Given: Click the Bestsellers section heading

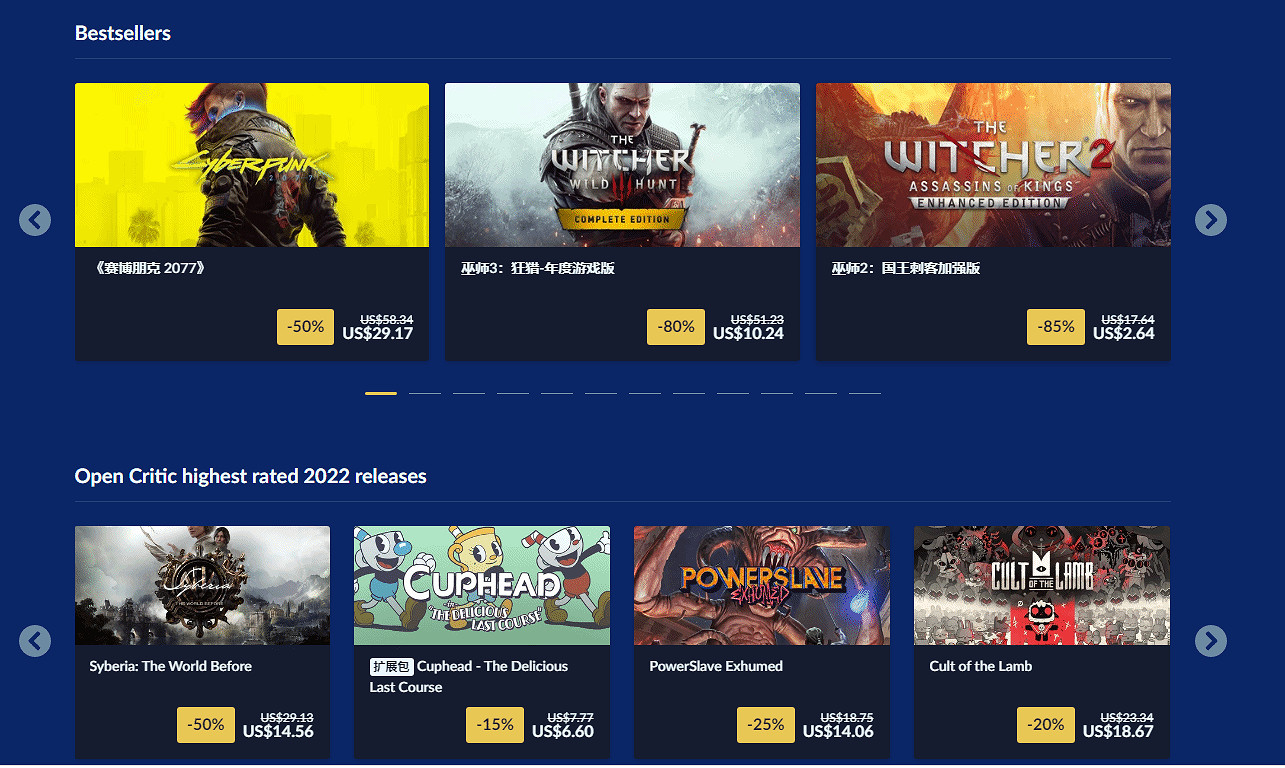Looking at the screenshot, I should [123, 33].
